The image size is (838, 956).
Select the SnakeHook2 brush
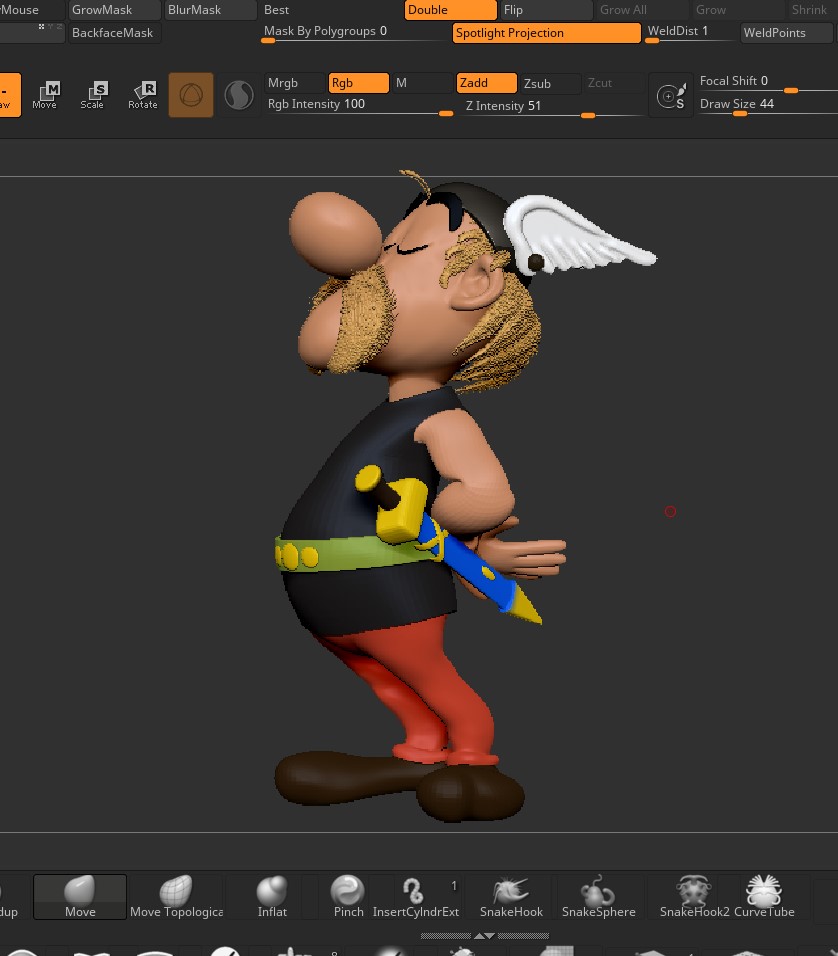point(694,896)
